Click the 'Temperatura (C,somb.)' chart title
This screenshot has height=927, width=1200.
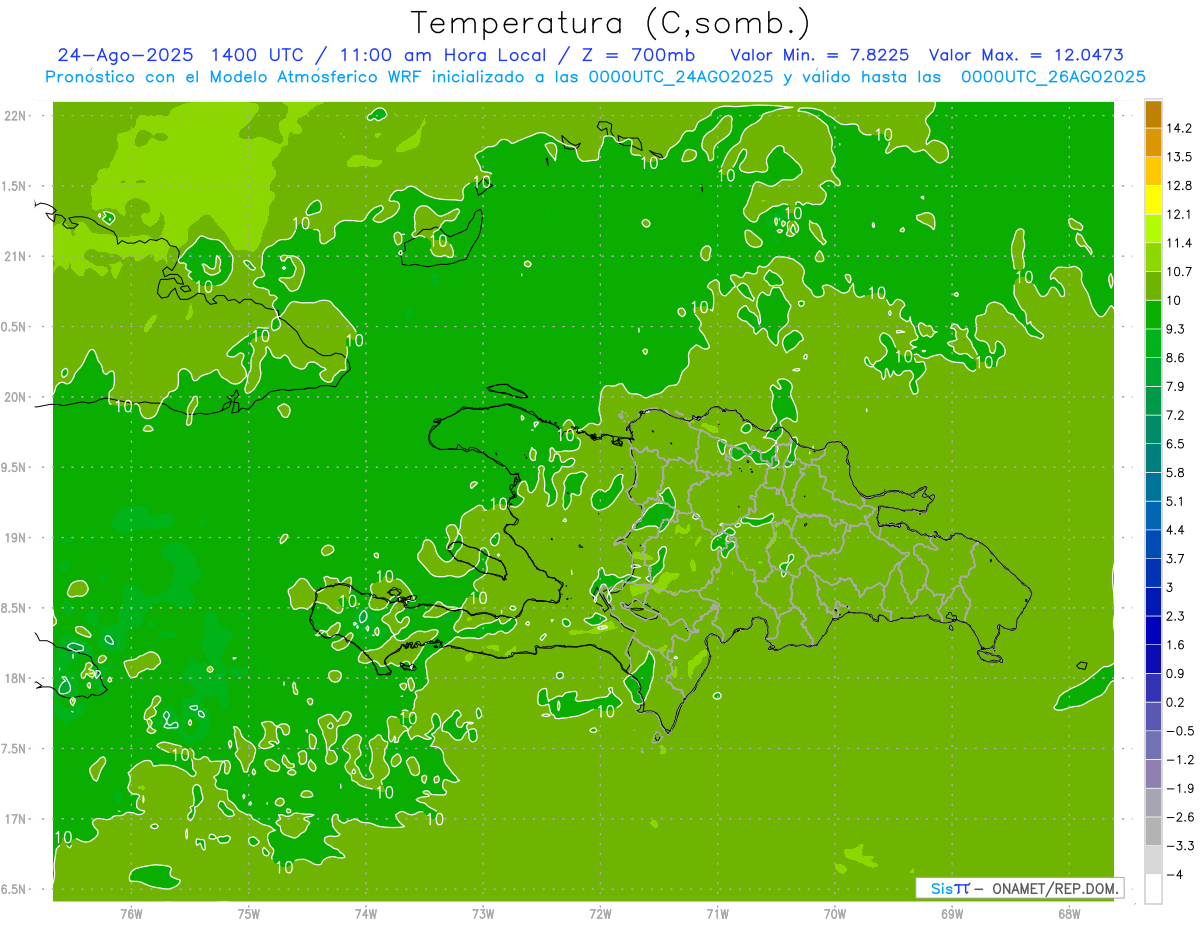point(611,24)
